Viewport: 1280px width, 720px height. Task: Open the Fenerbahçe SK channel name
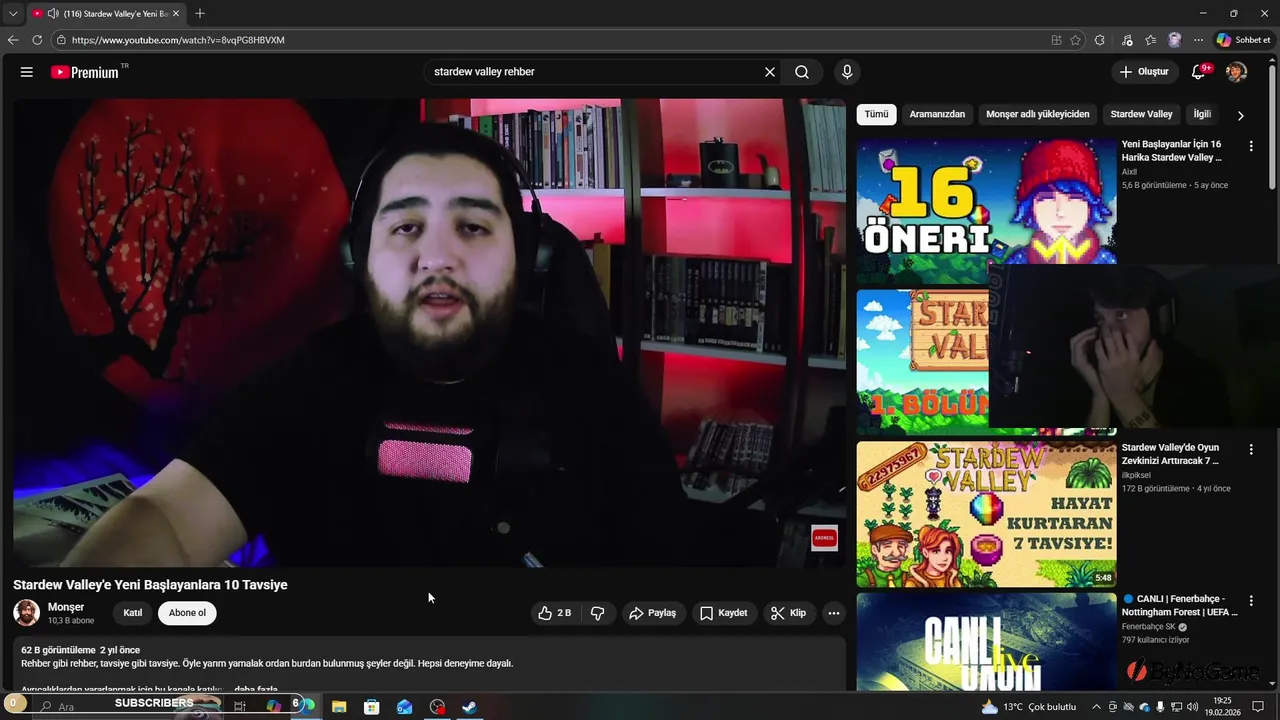click(1148, 627)
